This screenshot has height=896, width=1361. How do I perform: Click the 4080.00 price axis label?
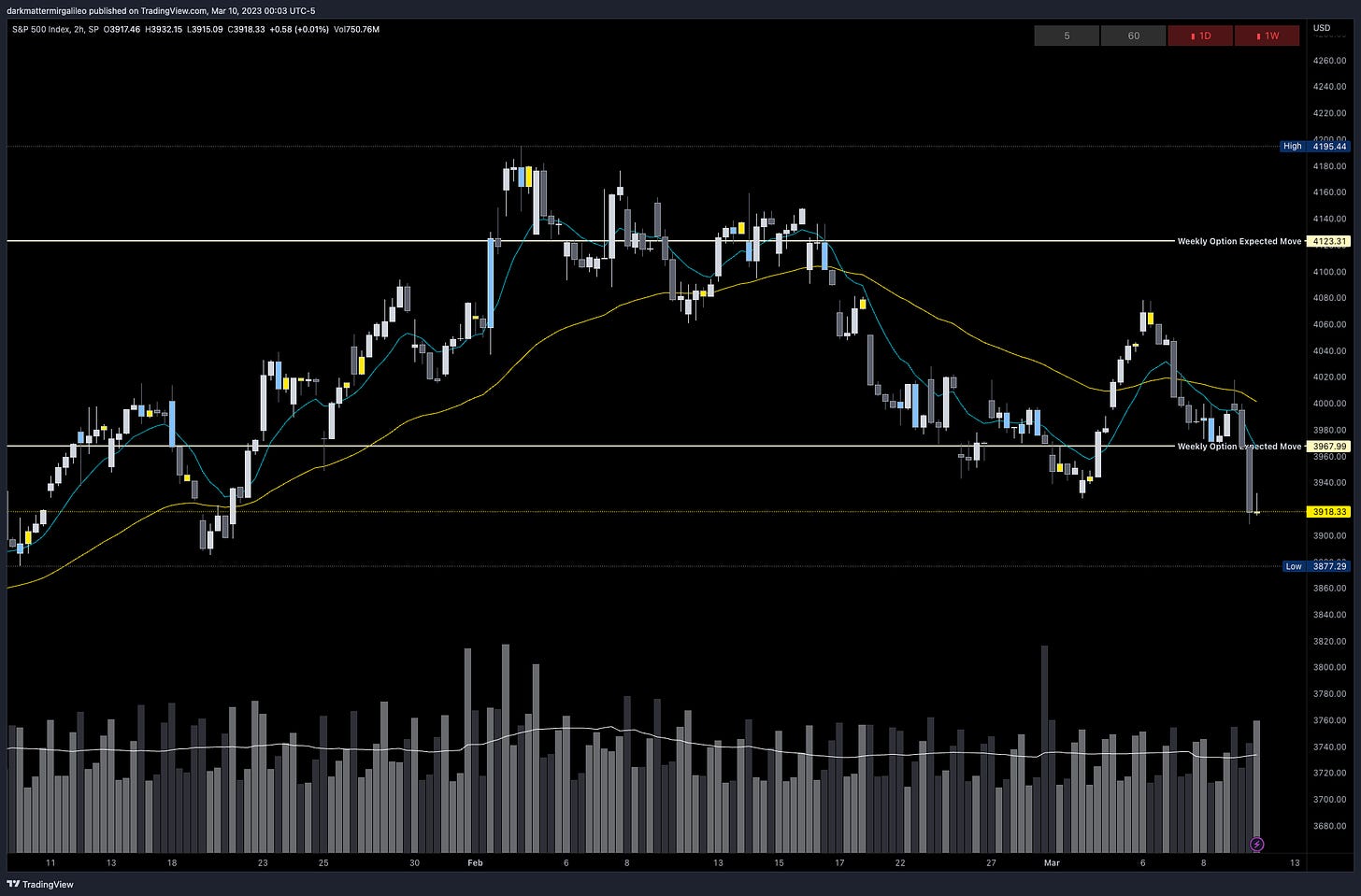coord(1329,298)
